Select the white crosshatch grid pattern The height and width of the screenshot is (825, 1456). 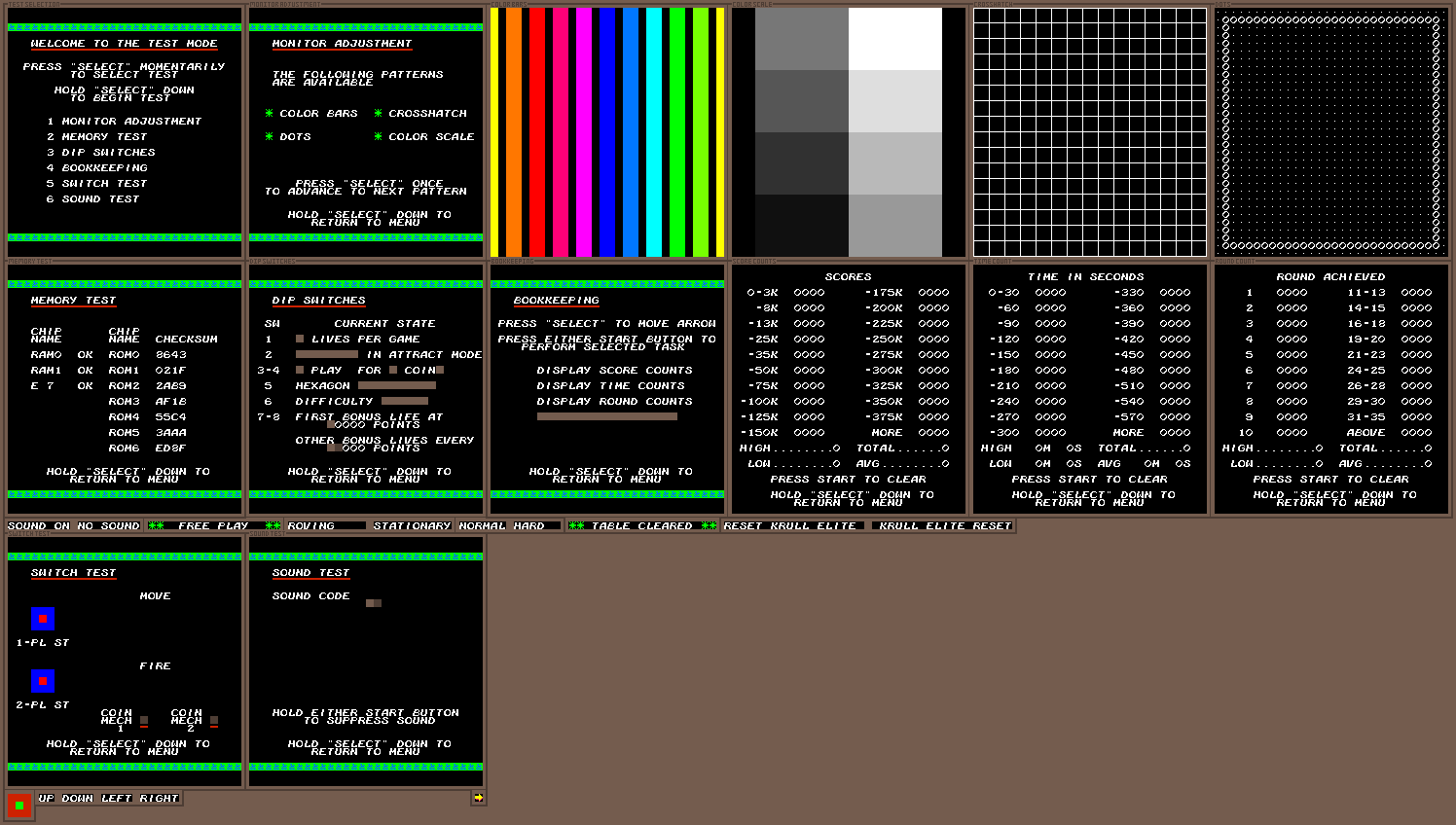pos(1090,132)
